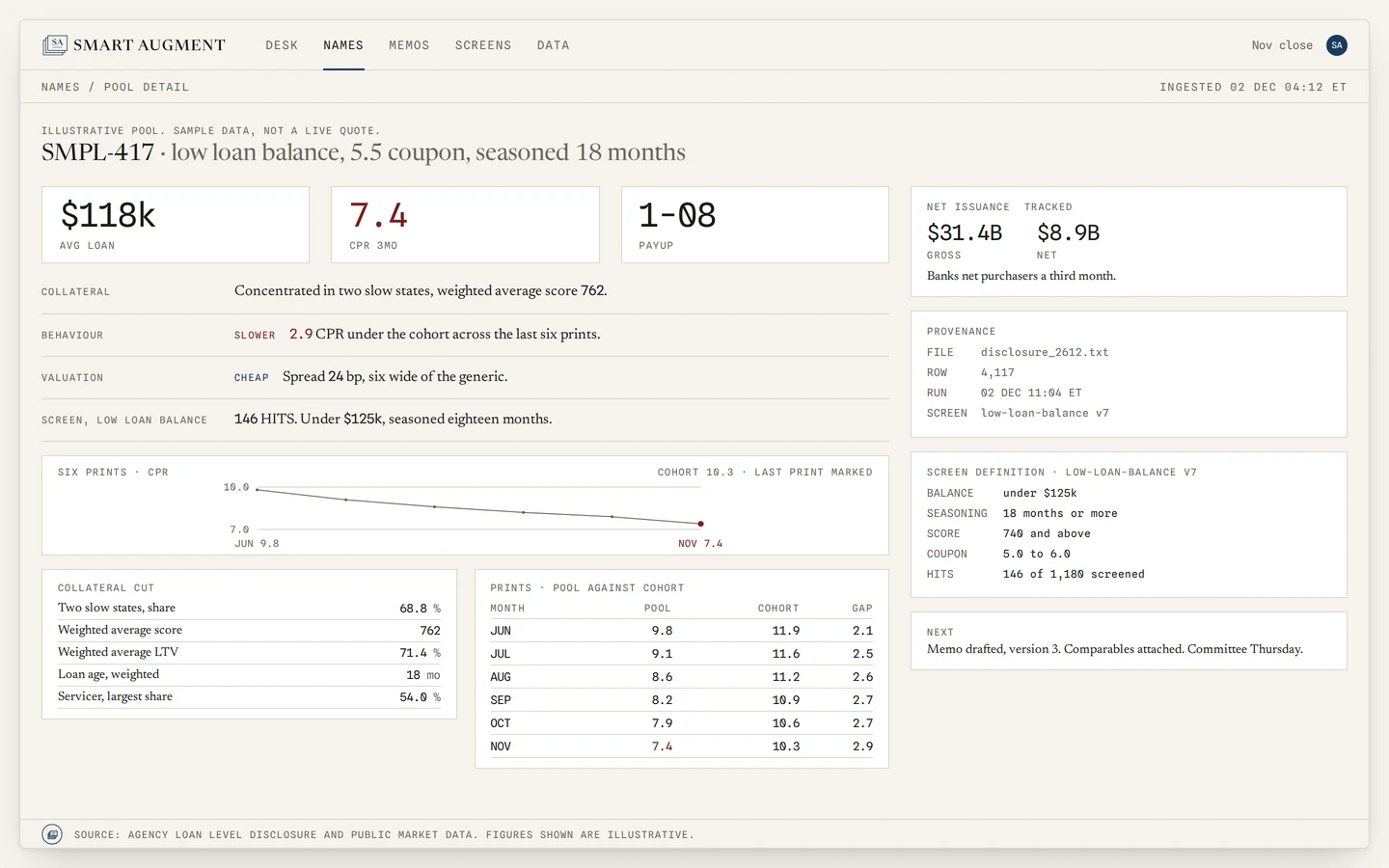The height and width of the screenshot is (868, 1389).
Task: Select the 7.4 CPR 3MO card
Action: point(465,225)
